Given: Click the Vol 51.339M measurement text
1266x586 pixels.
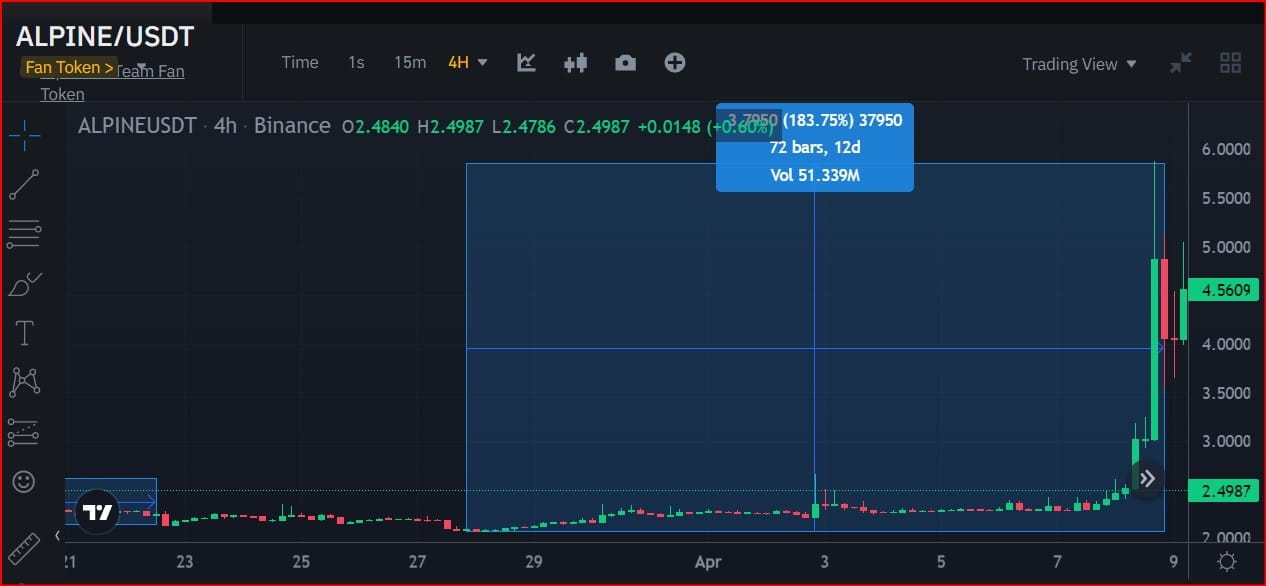Looking at the screenshot, I should pos(815,176).
